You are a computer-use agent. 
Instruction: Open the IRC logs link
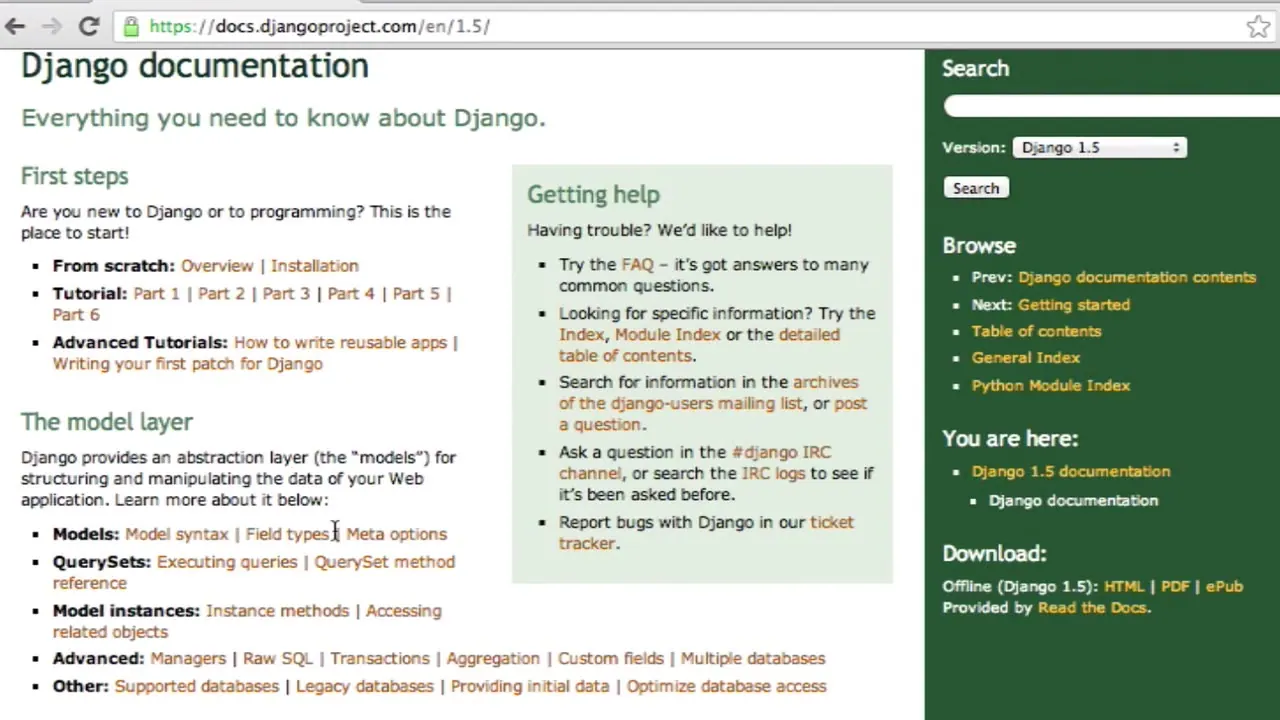[773, 474]
